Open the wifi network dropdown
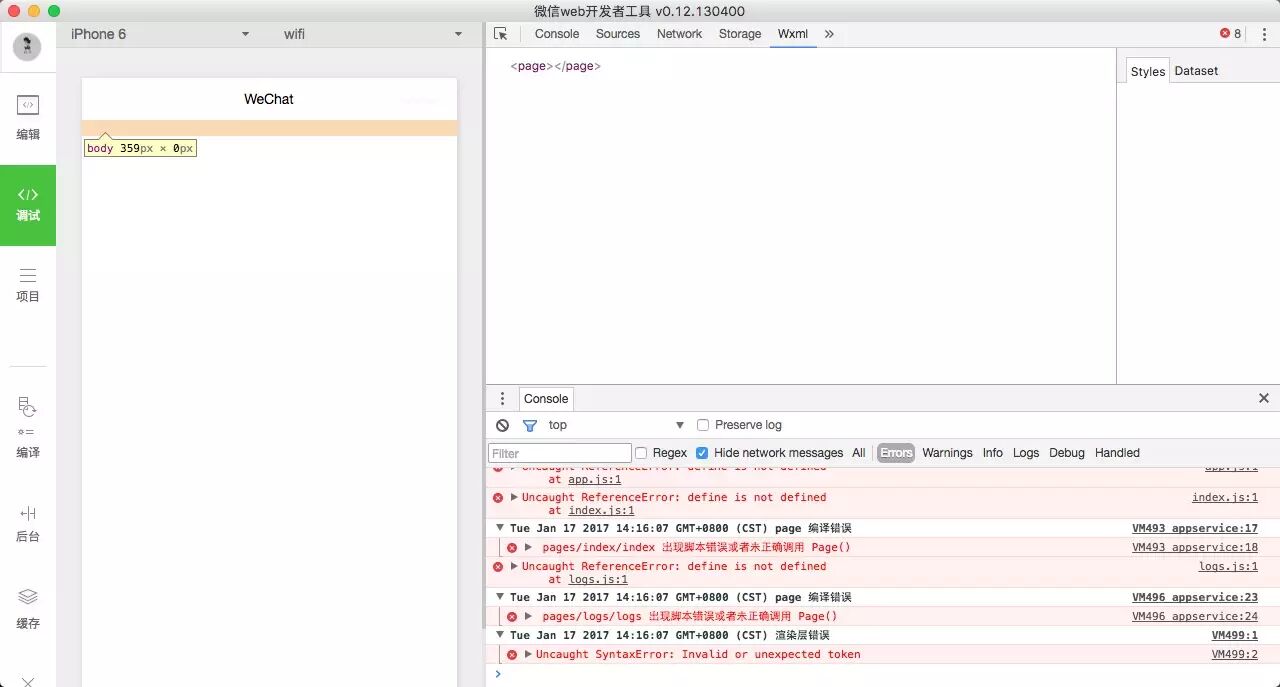 pyautogui.click(x=373, y=34)
